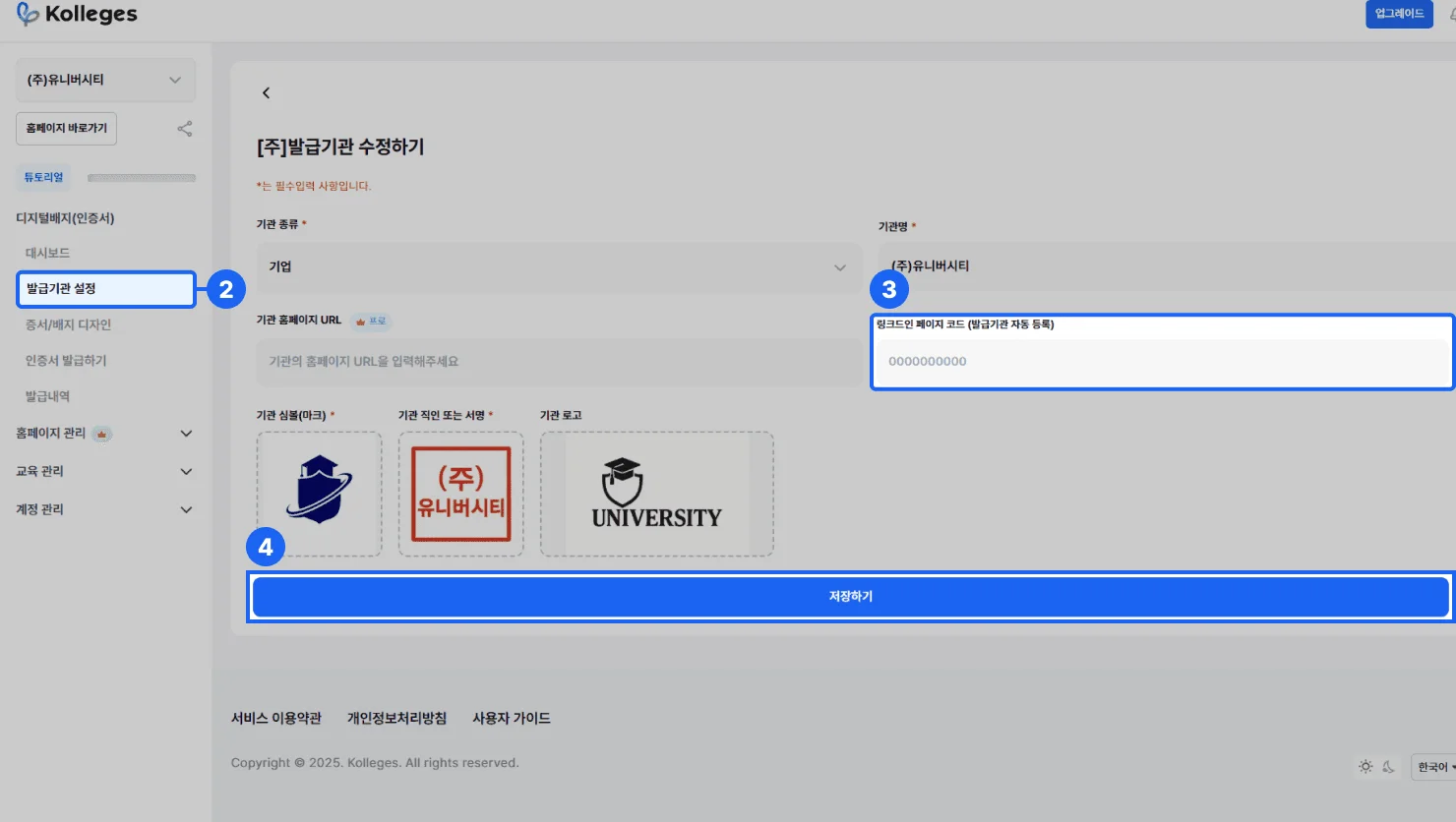Viewport: 1456px width, 822px height.
Task: Open 증서/배지 디자인 in the sidebar
Action: tap(68, 324)
